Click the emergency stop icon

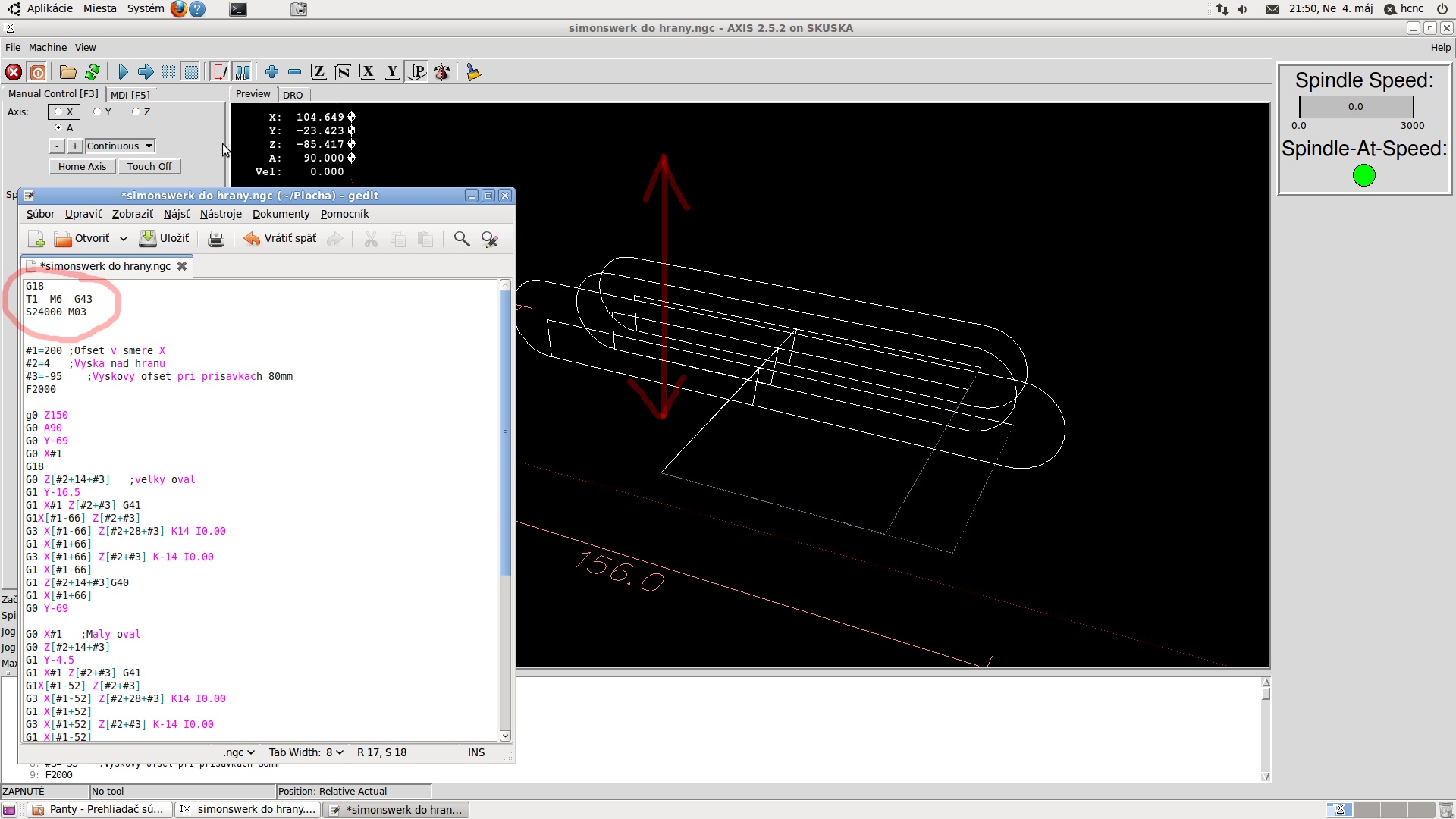click(14, 72)
